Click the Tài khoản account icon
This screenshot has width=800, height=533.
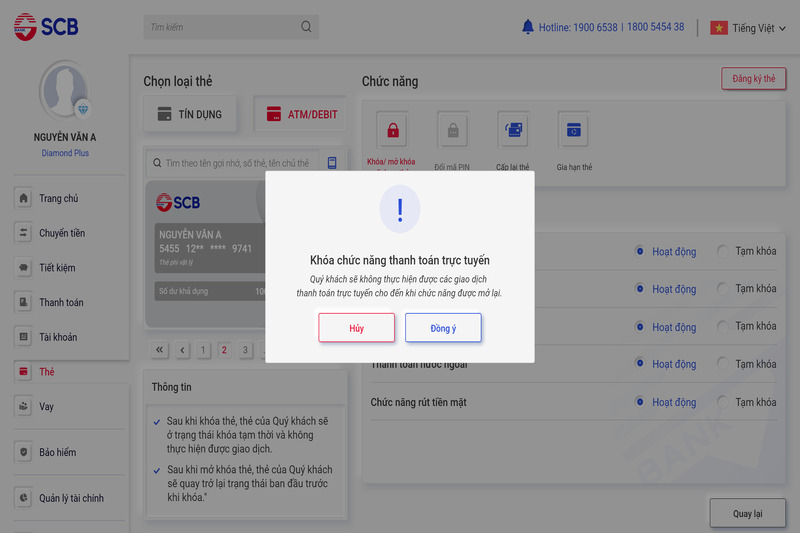(23, 337)
